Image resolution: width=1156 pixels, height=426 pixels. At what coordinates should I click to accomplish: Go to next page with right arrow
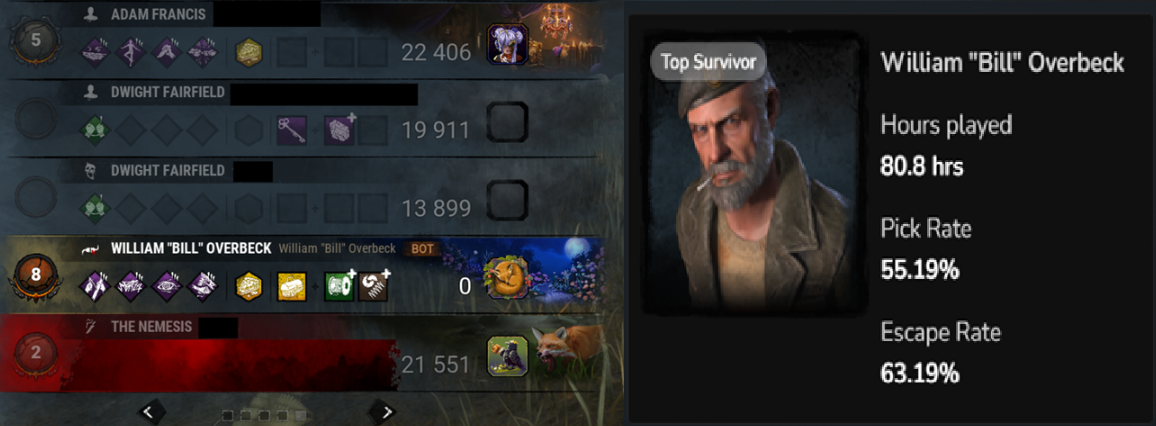tap(382, 412)
